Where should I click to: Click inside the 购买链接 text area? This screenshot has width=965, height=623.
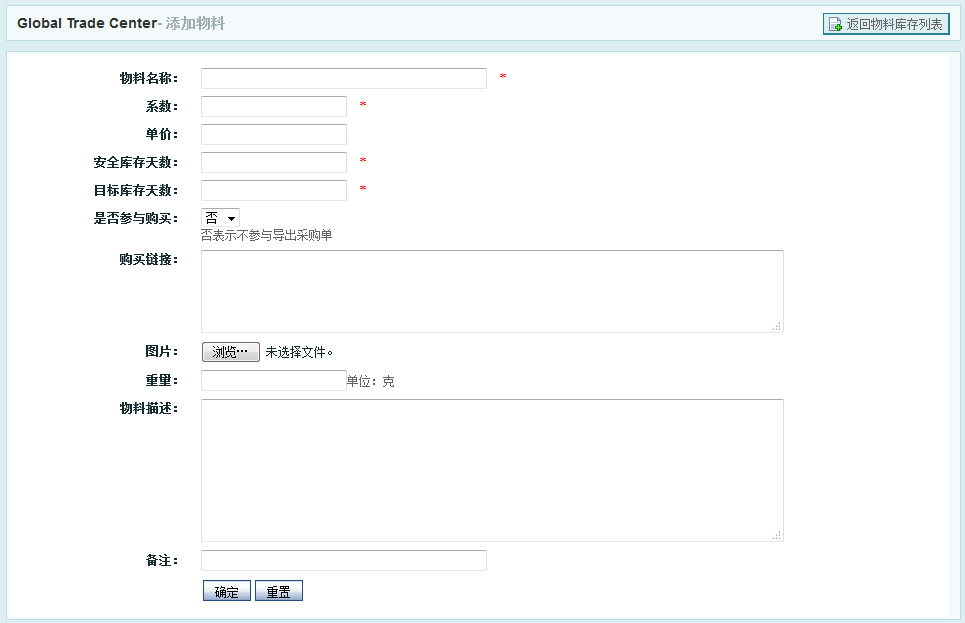tap(492, 291)
